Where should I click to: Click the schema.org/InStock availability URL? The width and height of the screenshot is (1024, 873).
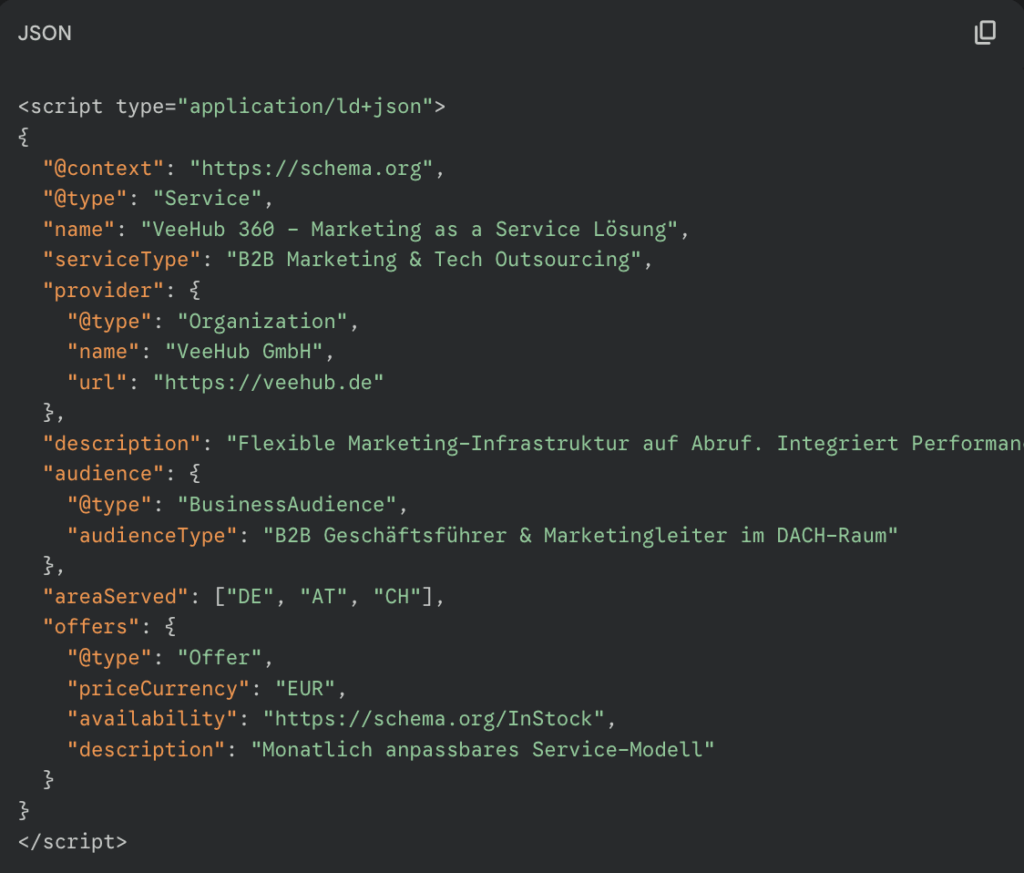point(435,718)
